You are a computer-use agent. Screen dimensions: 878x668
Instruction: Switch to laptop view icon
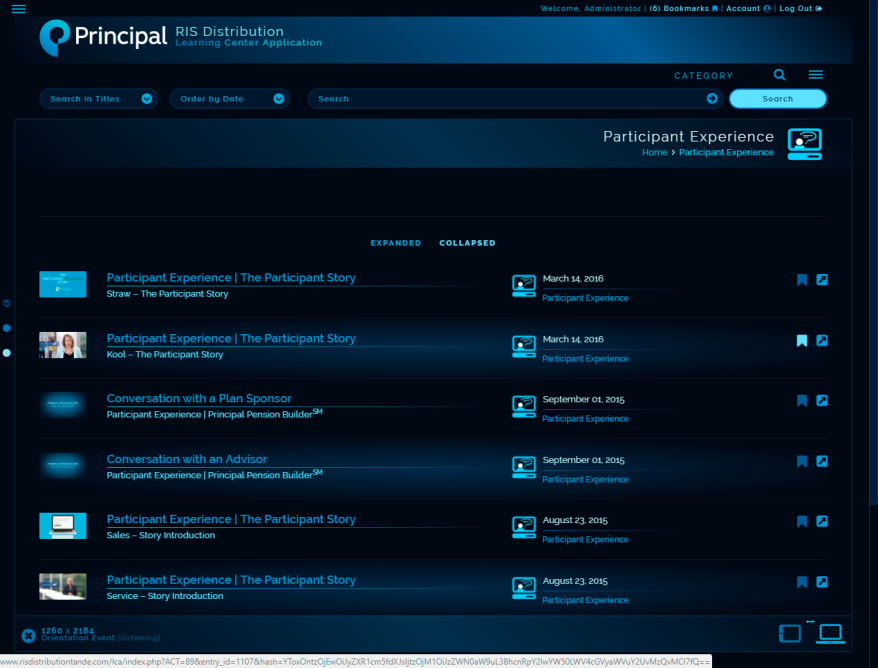[830, 634]
